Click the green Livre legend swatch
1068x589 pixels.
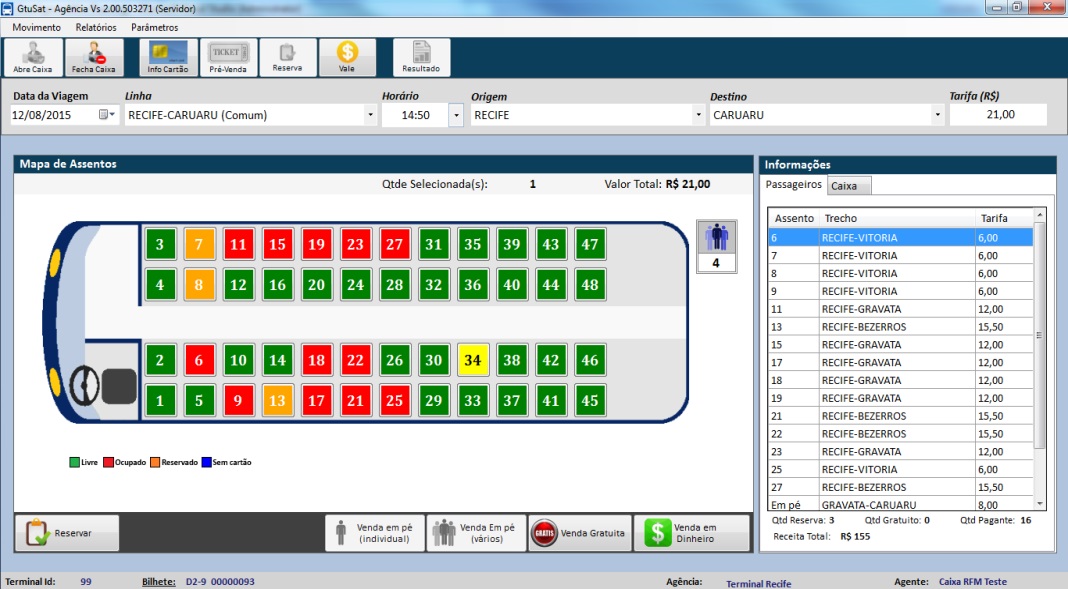(x=74, y=463)
